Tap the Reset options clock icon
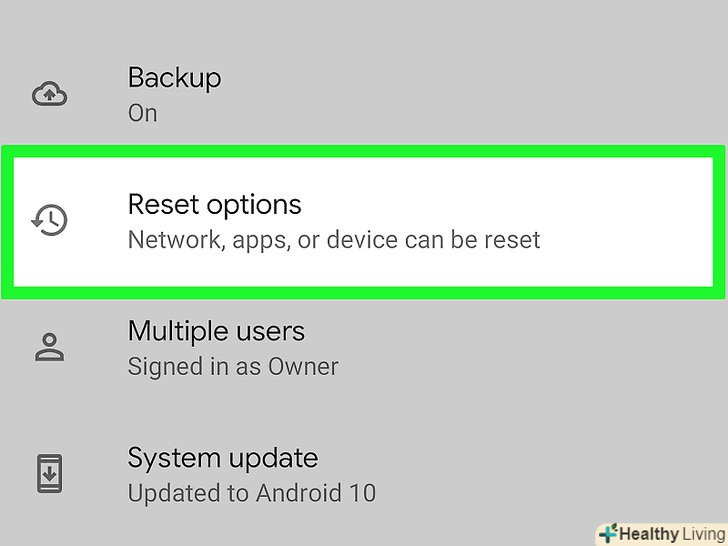Screen dimensions: 728x546 [x=49, y=220]
